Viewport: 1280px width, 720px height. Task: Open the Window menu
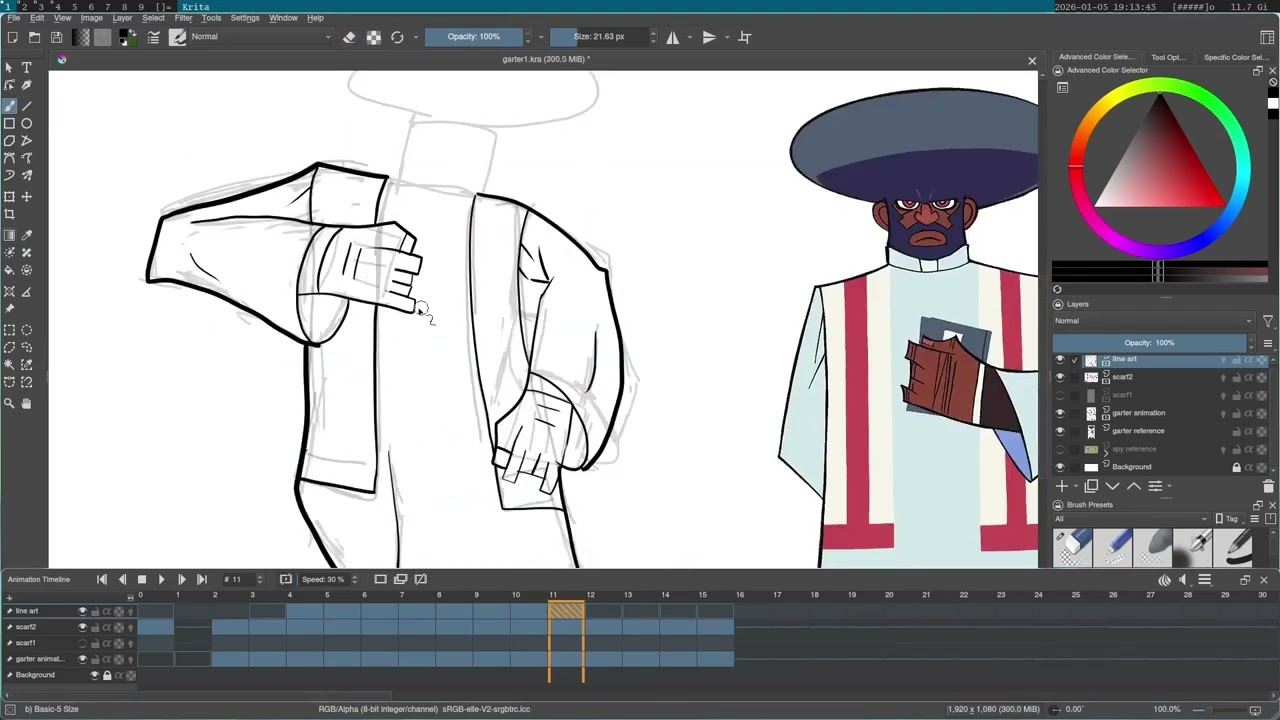(283, 18)
